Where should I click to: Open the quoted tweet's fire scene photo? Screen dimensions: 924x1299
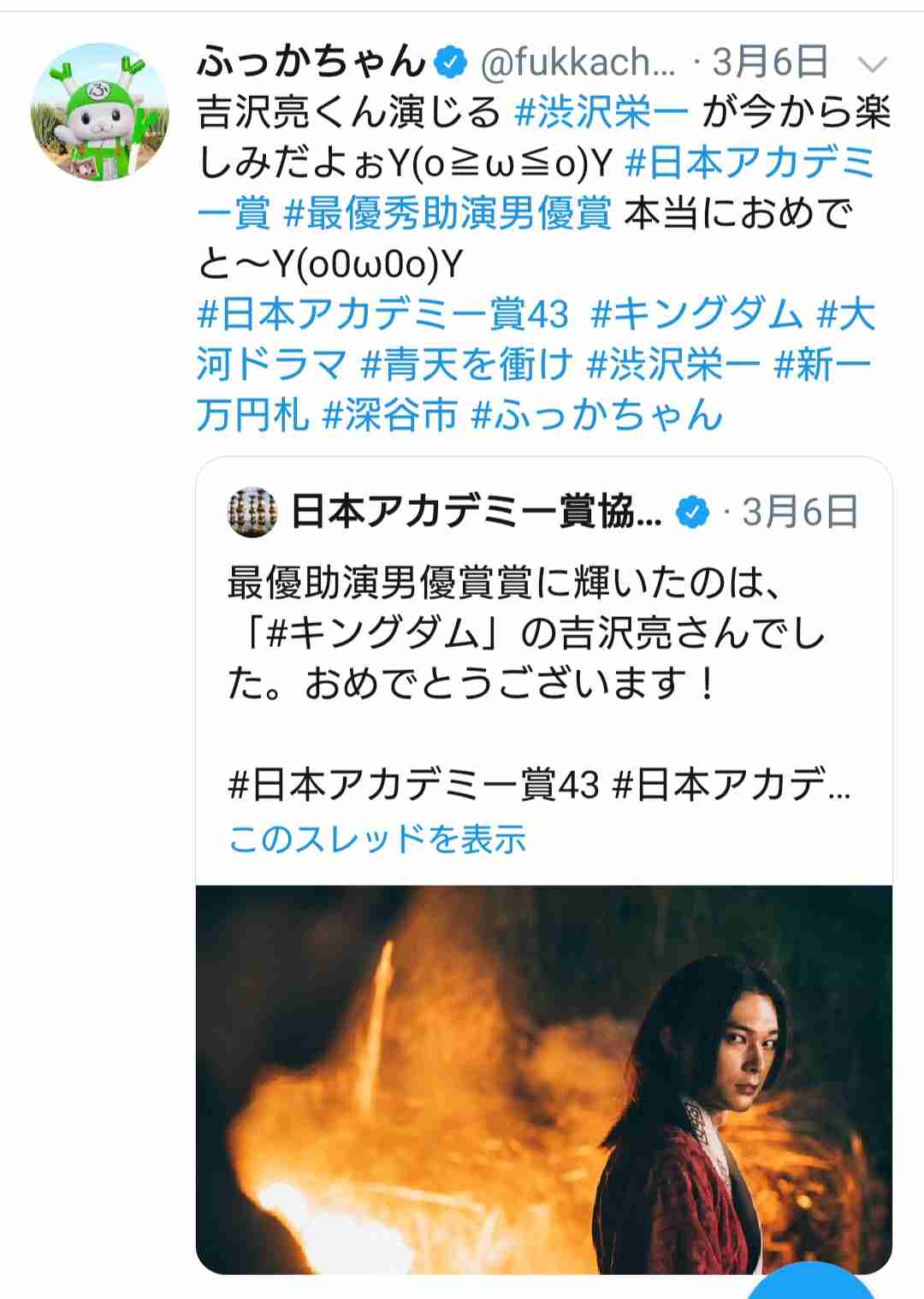pyautogui.click(x=544, y=1079)
